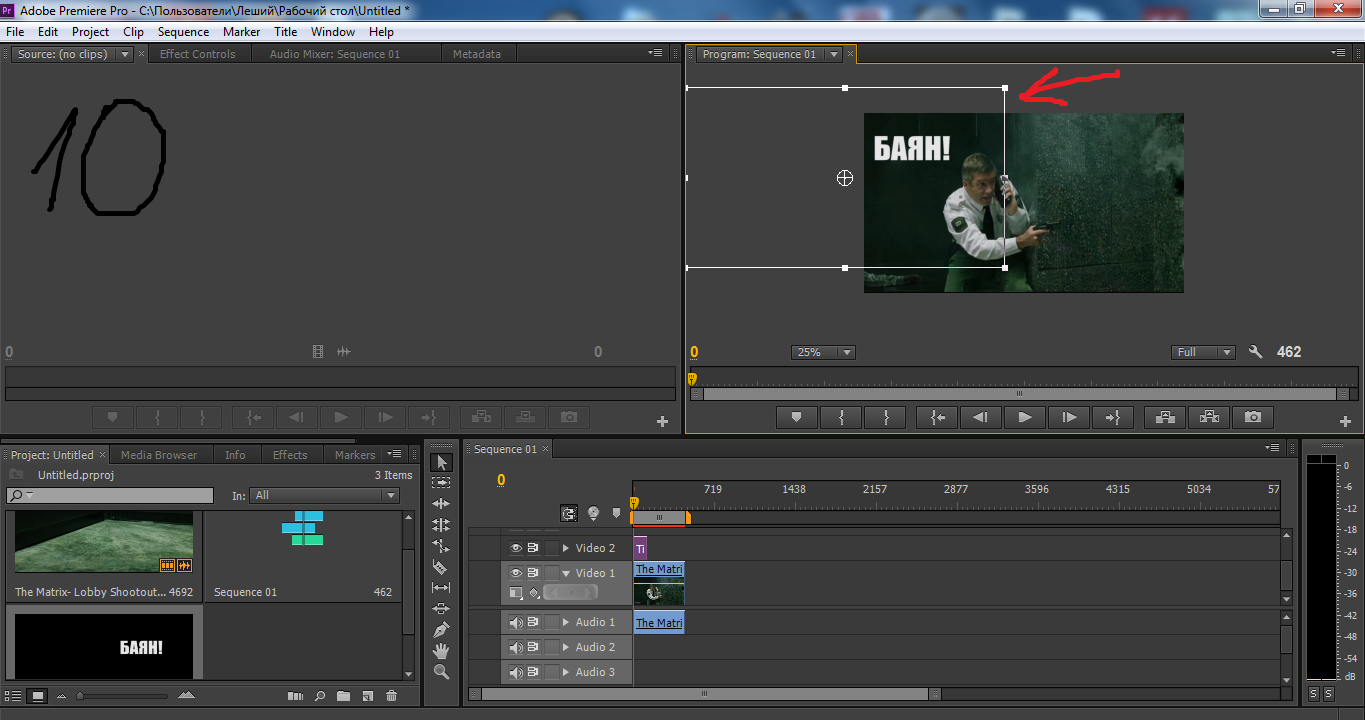Screen dimensions: 1365x720
Task: Click Program monitor Export Frame camera
Action: 1253,417
